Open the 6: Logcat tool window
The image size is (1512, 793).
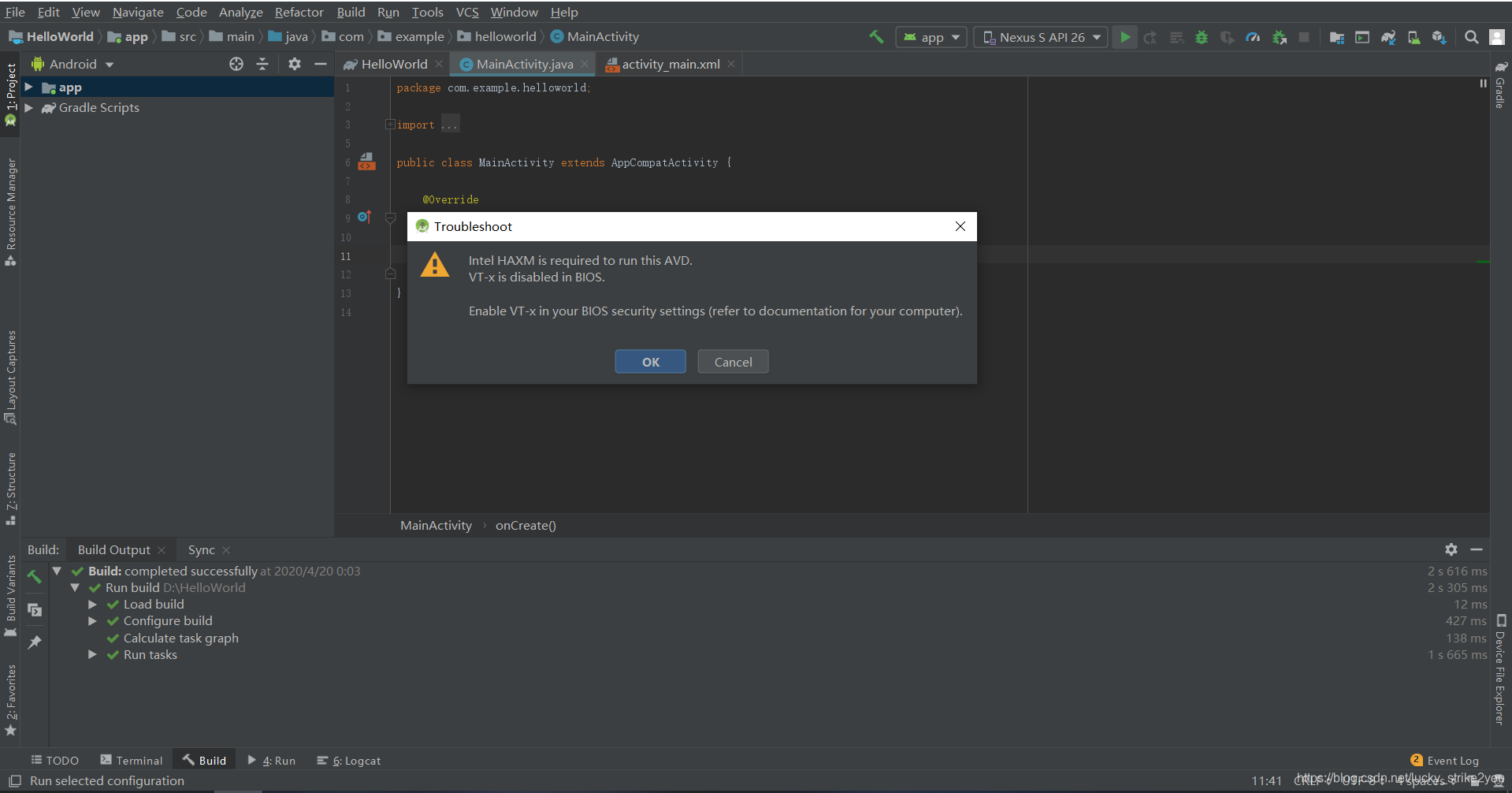click(348, 760)
